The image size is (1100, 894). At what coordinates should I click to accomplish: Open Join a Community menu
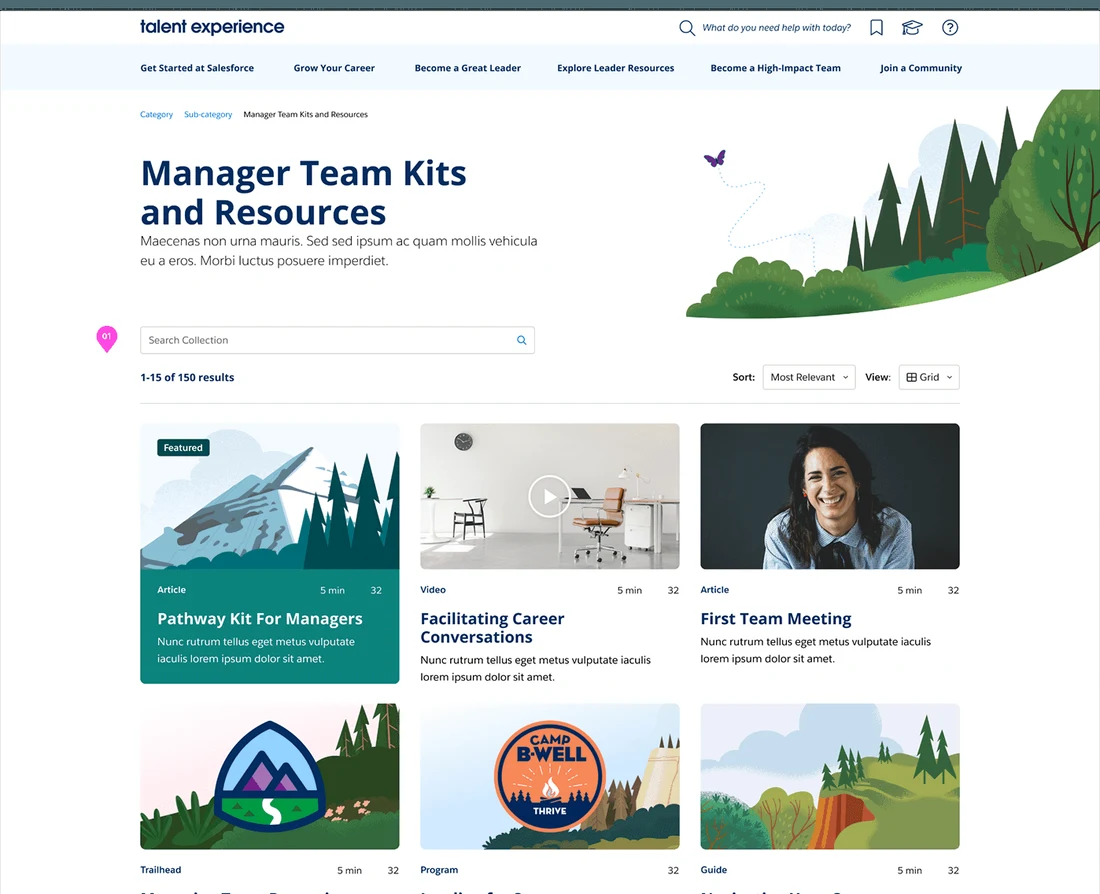[920, 68]
